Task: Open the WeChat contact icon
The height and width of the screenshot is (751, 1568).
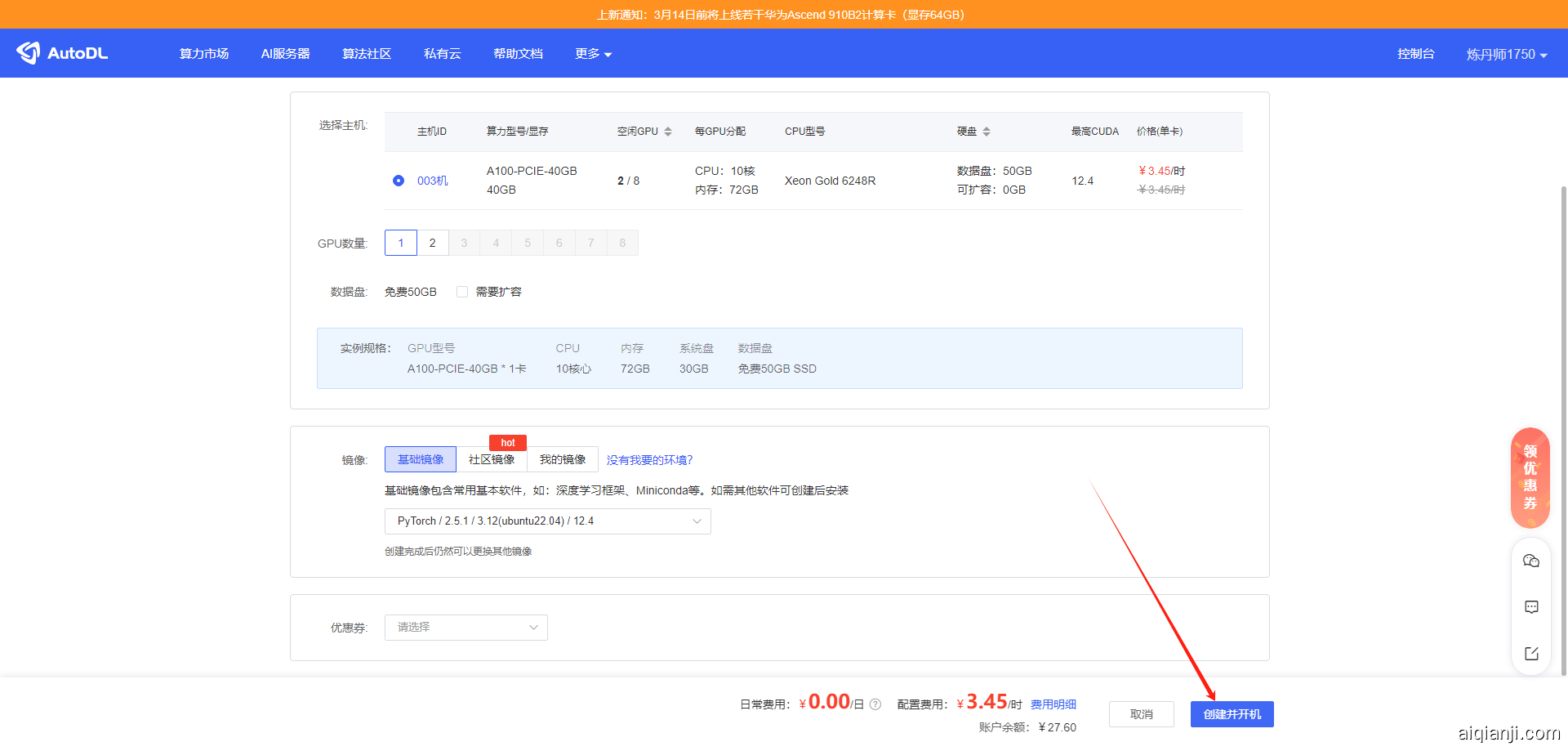Action: point(1531,561)
